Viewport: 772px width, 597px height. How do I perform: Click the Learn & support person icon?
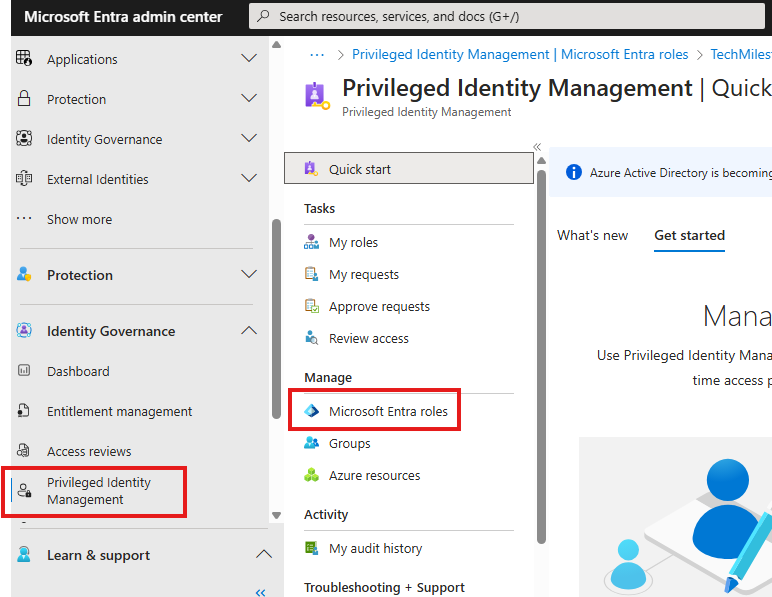[24, 555]
